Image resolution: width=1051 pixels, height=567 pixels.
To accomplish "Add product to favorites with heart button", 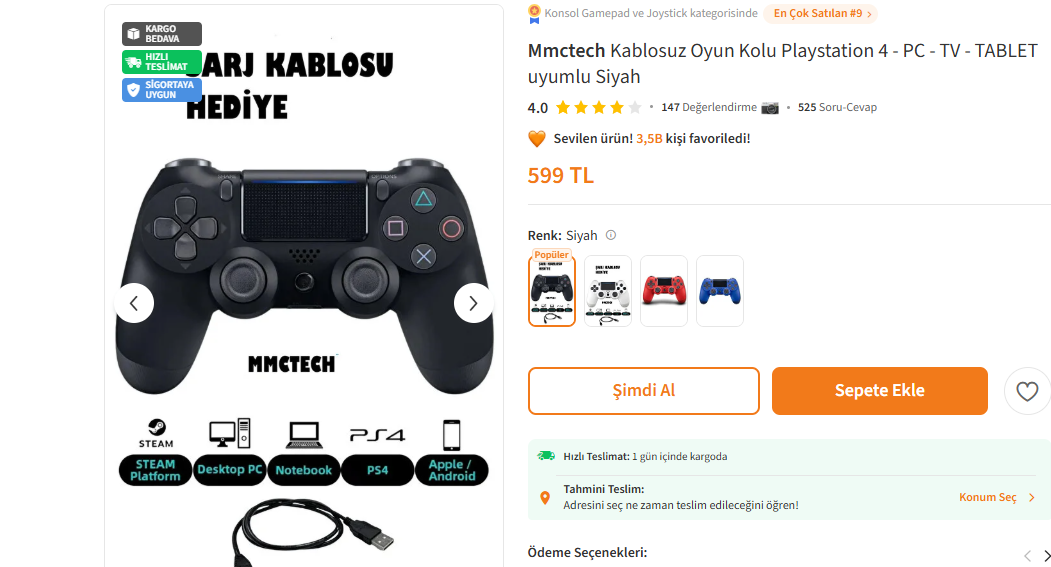I will coord(1027,391).
